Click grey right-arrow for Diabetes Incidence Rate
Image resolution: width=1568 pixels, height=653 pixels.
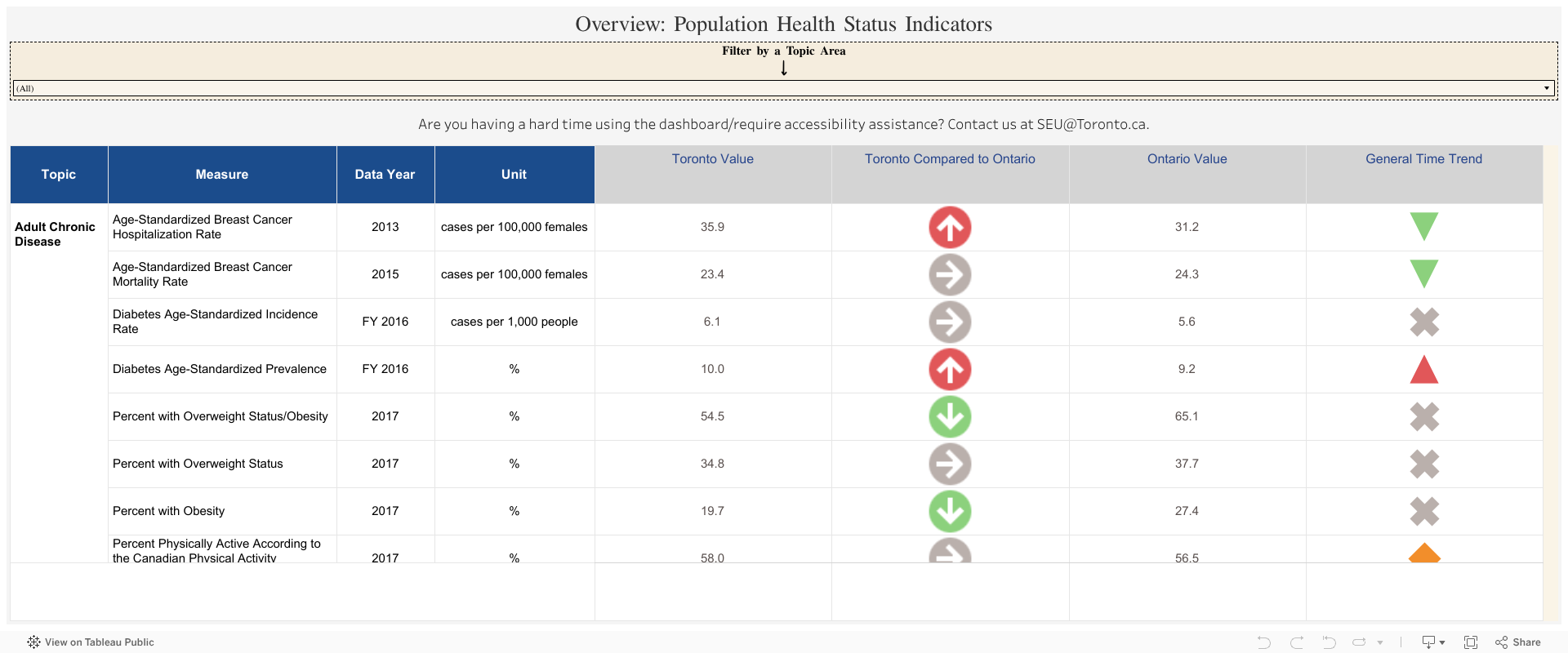click(x=950, y=322)
